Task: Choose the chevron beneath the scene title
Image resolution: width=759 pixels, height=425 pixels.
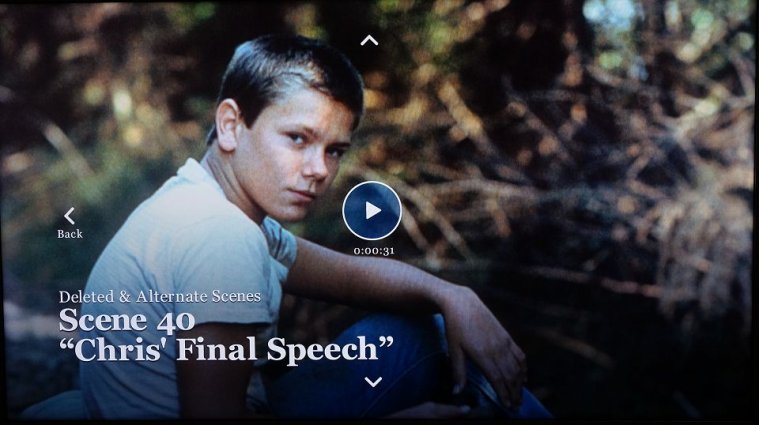Action: tap(373, 382)
